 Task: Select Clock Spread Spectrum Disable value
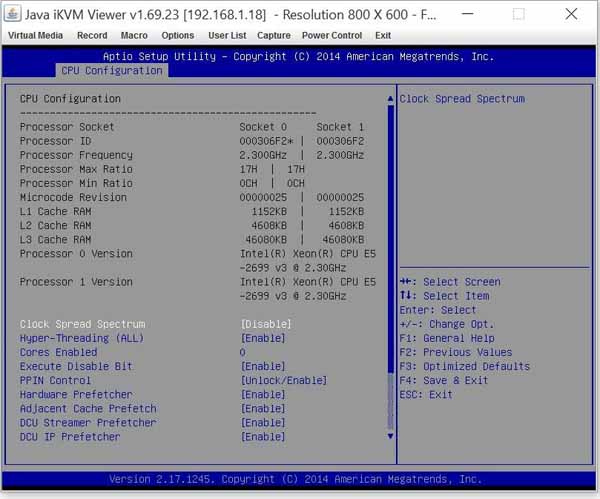pyautogui.click(x=266, y=324)
